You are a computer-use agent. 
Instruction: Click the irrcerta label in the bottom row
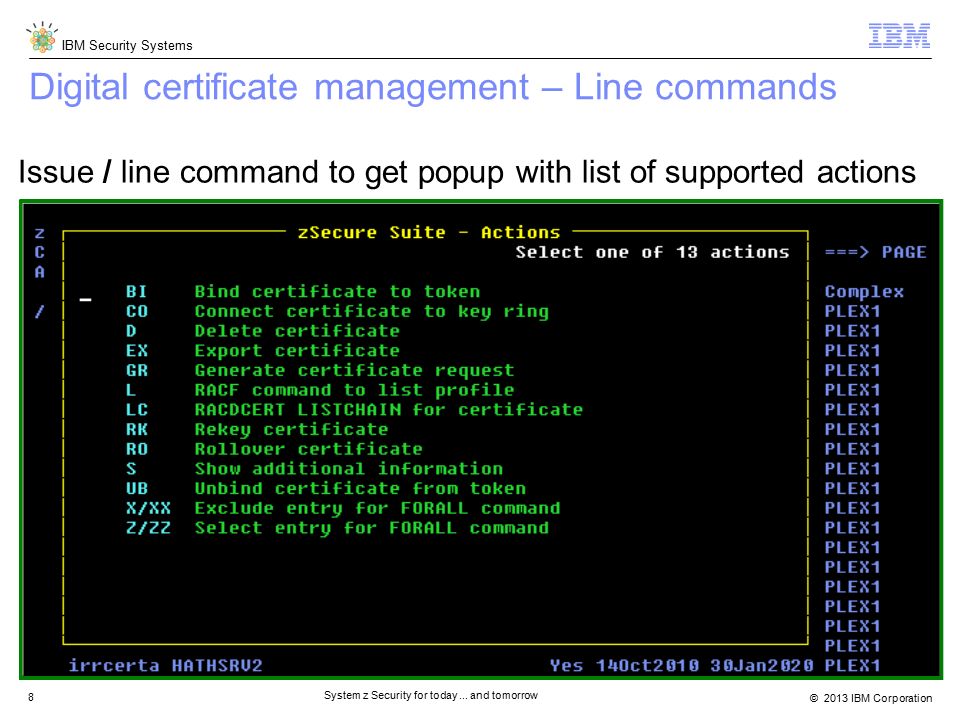pyautogui.click(x=114, y=666)
